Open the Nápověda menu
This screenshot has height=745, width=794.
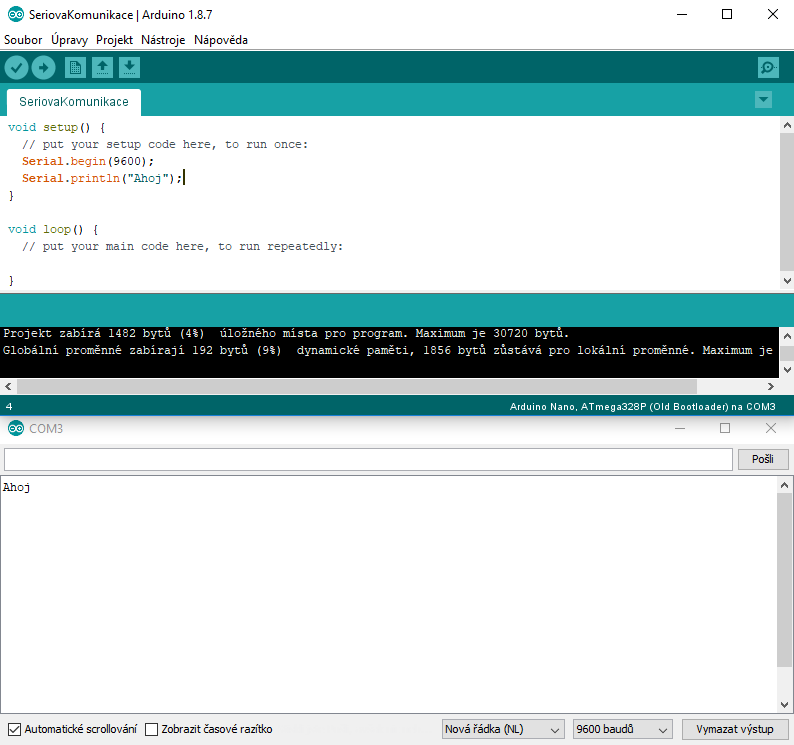point(221,40)
